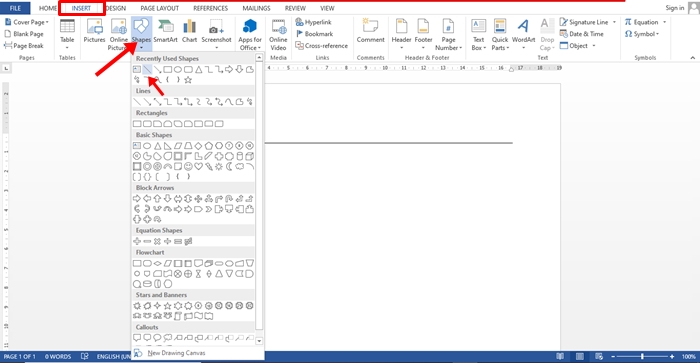Image resolution: width=700 pixels, height=363 pixels.
Task: Expand the WordArt gallery
Action: coord(523,35)
